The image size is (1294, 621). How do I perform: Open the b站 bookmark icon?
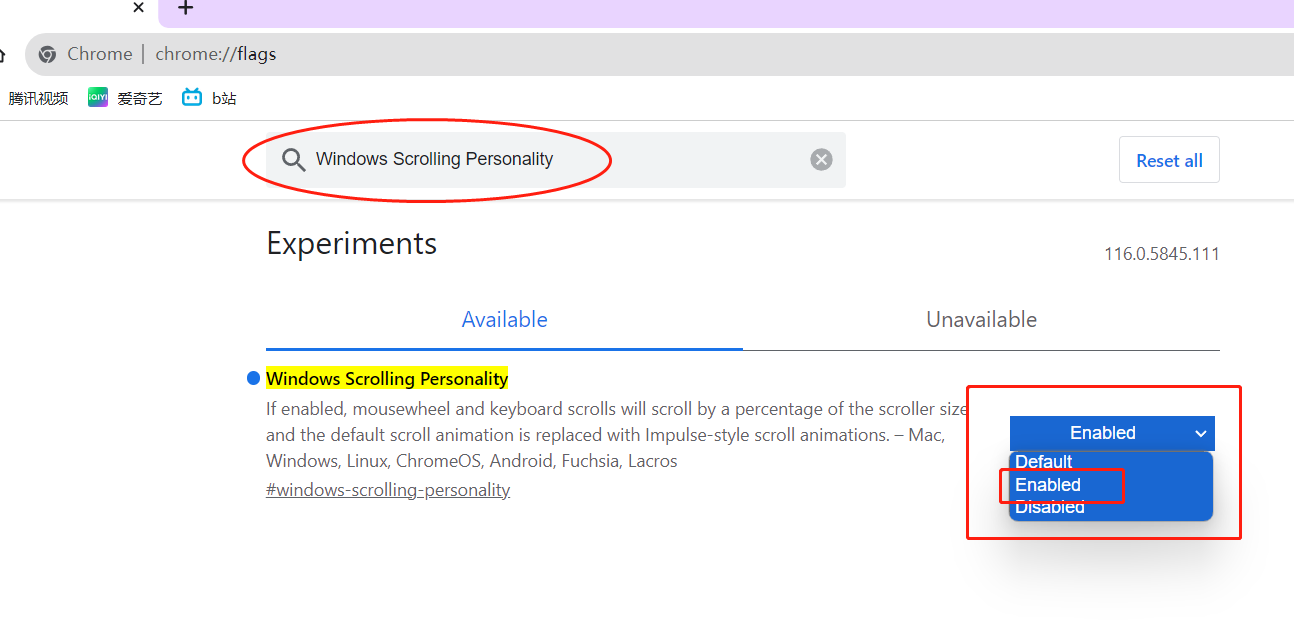(x=192, y=97)
